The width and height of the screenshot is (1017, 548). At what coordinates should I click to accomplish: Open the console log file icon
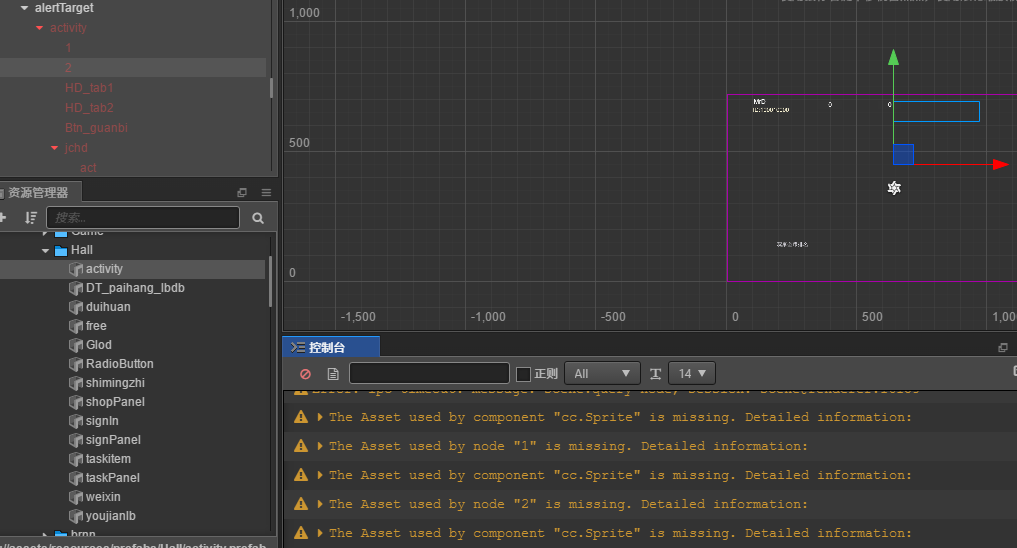click(333, 374)
